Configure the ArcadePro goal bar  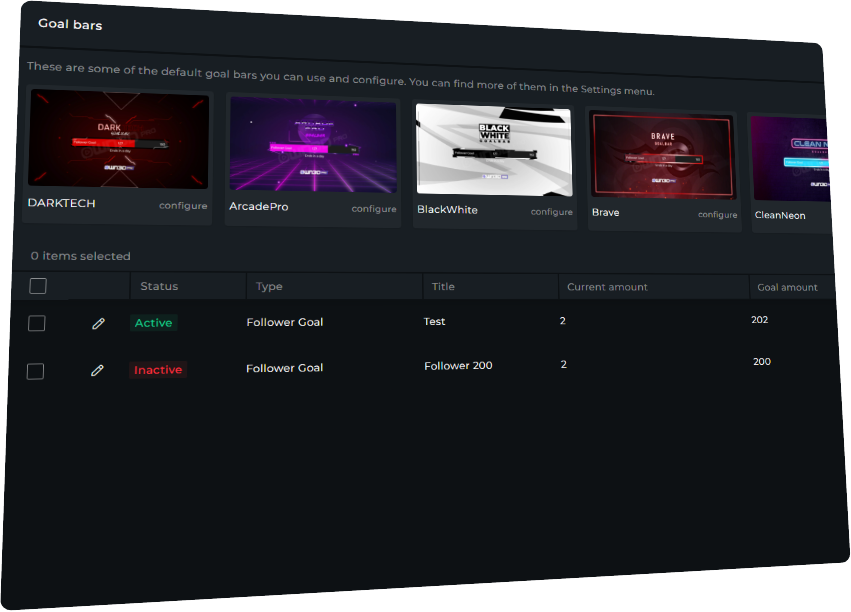click(x=373, y=209)
